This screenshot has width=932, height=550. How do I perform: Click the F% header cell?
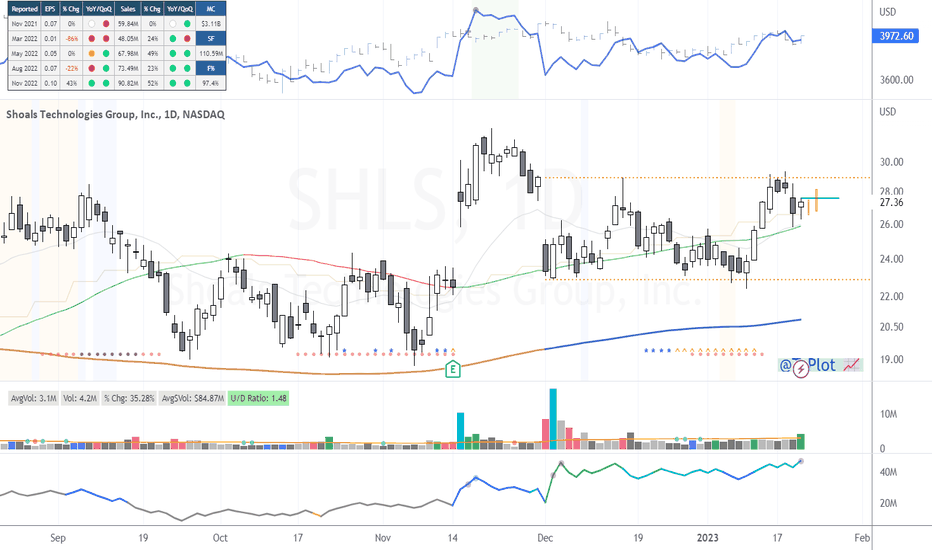pyautogui.click(x=211, y=68)
